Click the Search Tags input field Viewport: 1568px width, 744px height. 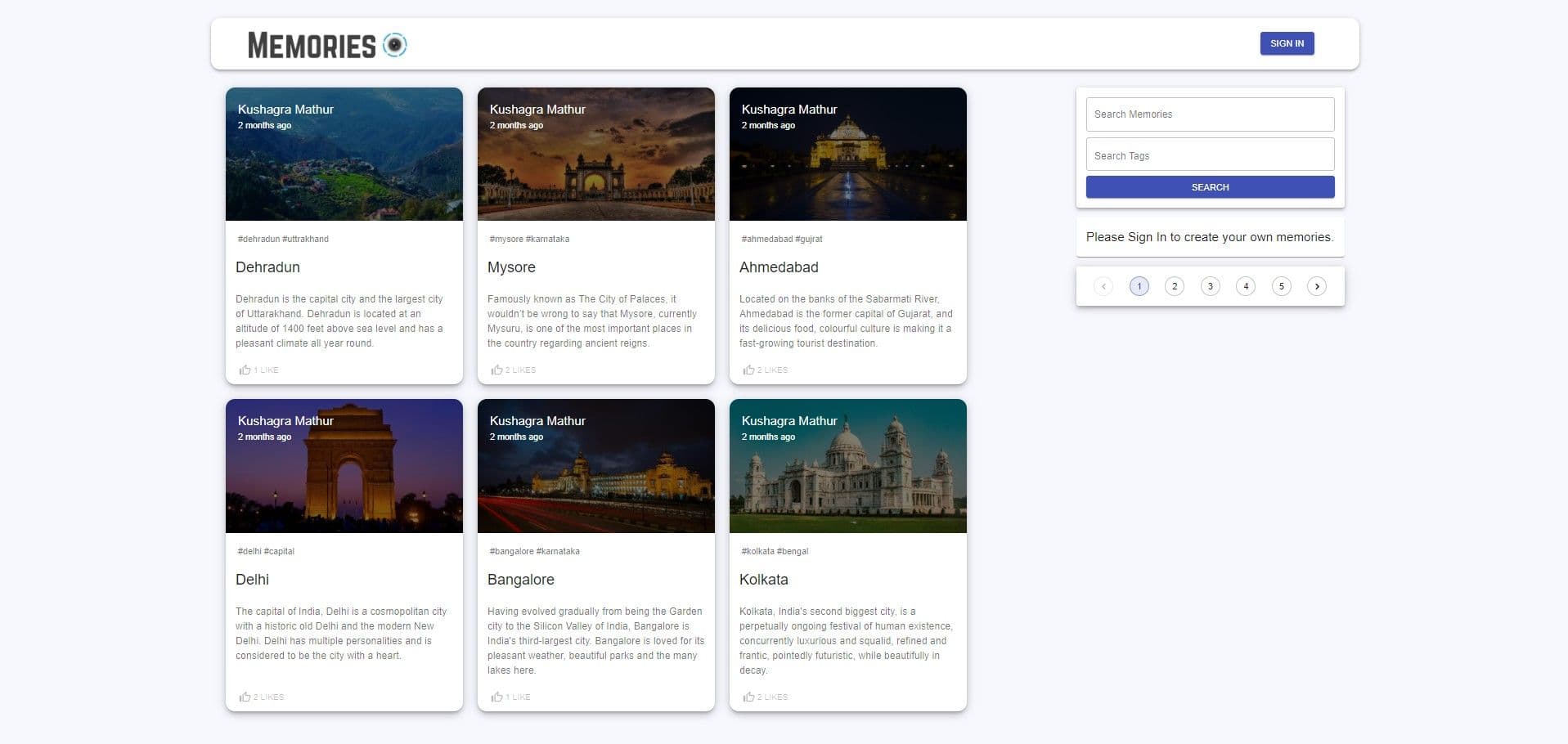click(x=1210, y=155)
